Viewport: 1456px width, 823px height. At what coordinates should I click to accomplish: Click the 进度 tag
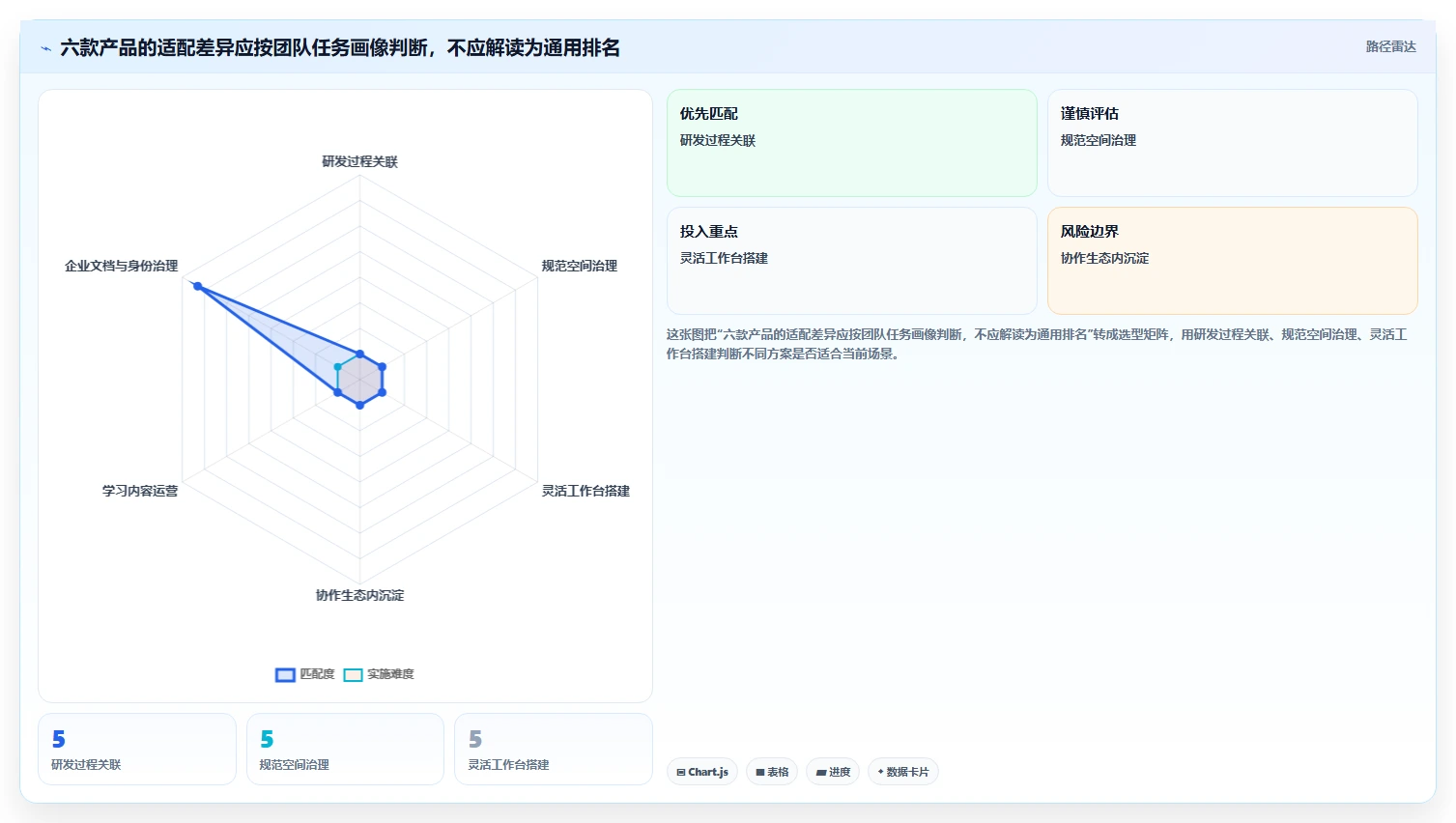point(833,772)
